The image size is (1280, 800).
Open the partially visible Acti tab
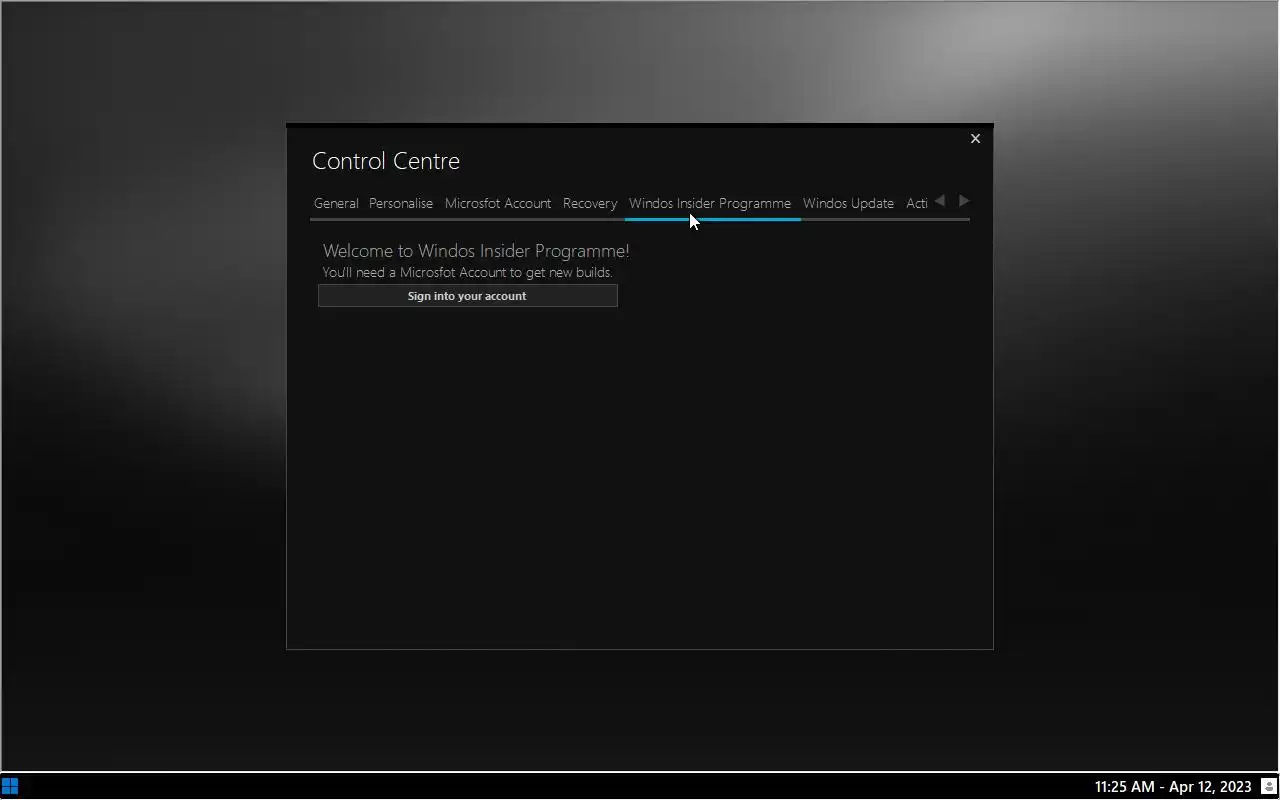917,203
